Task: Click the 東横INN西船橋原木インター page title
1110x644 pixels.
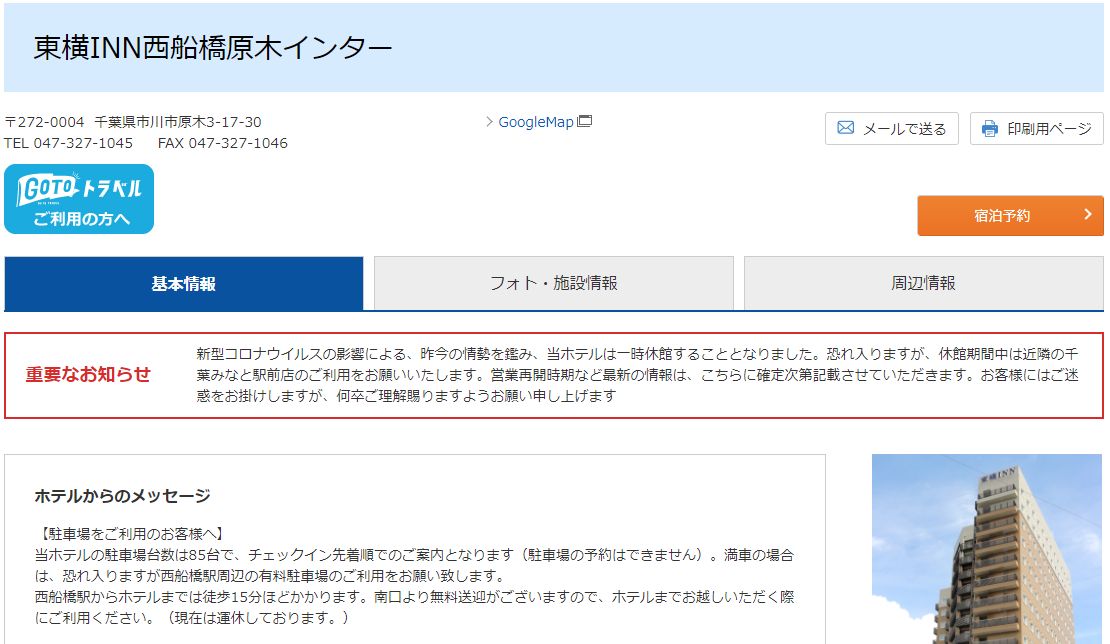Action: [x=212, y=48]
